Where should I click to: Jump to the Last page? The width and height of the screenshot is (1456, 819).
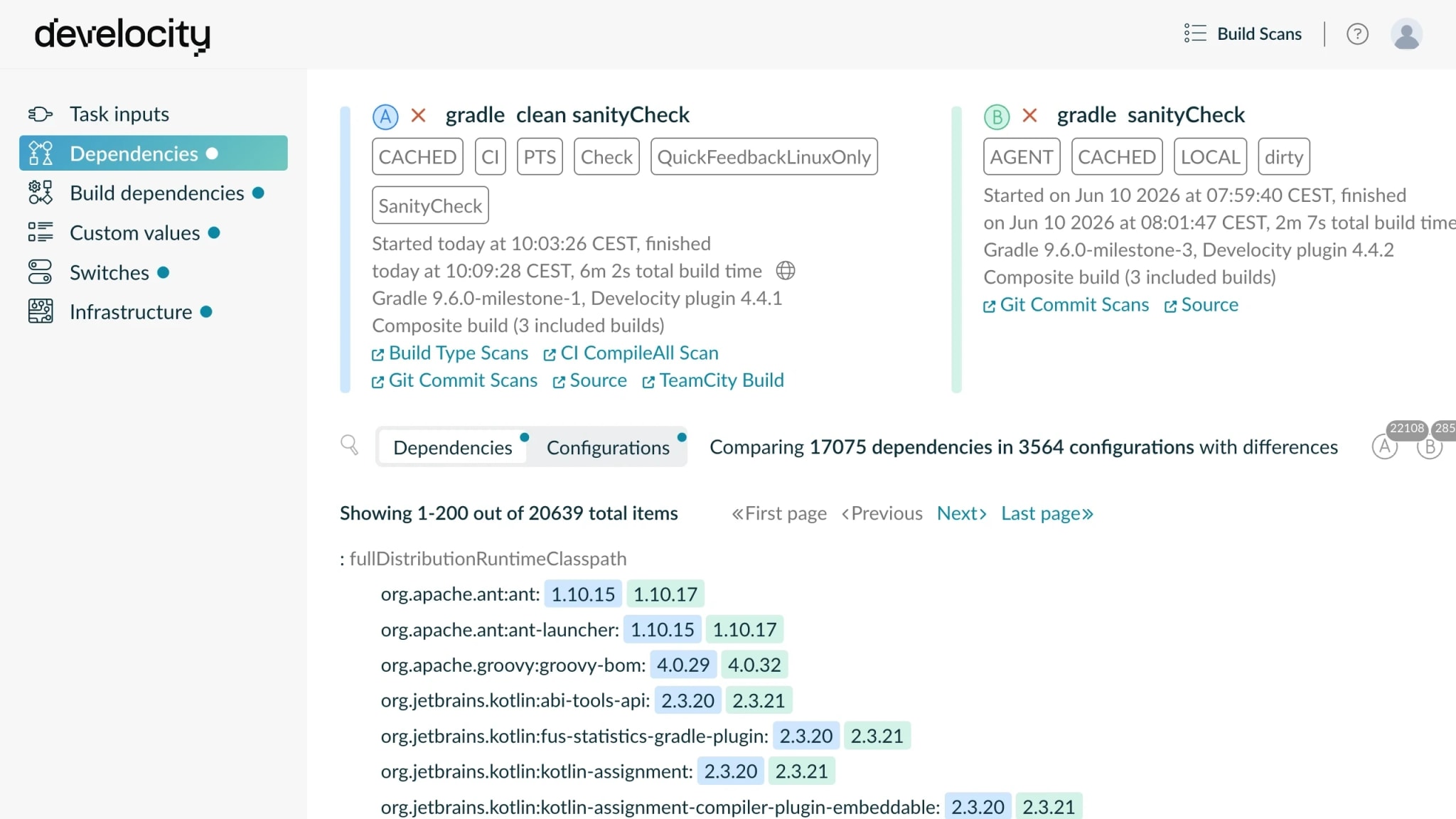point(1047,513)
